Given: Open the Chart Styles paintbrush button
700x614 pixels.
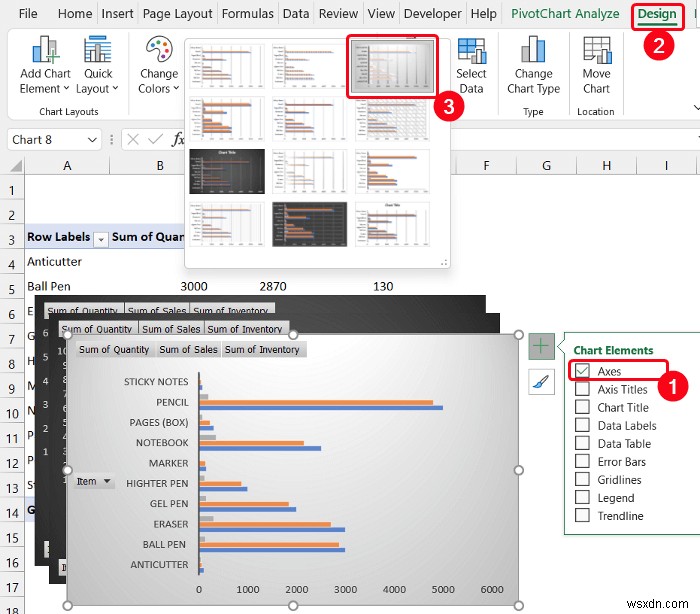Looking at the screenshot, I should (x=541, y=382).
